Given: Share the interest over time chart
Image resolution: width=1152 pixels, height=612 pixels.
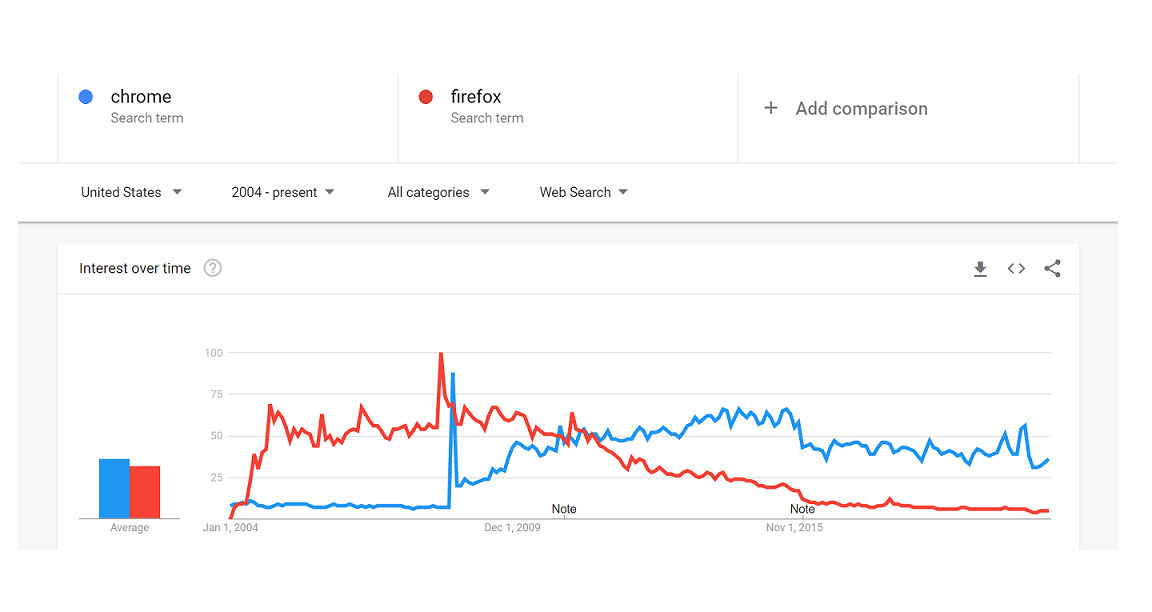Looking at the screenshot, I should [1052, 269].
